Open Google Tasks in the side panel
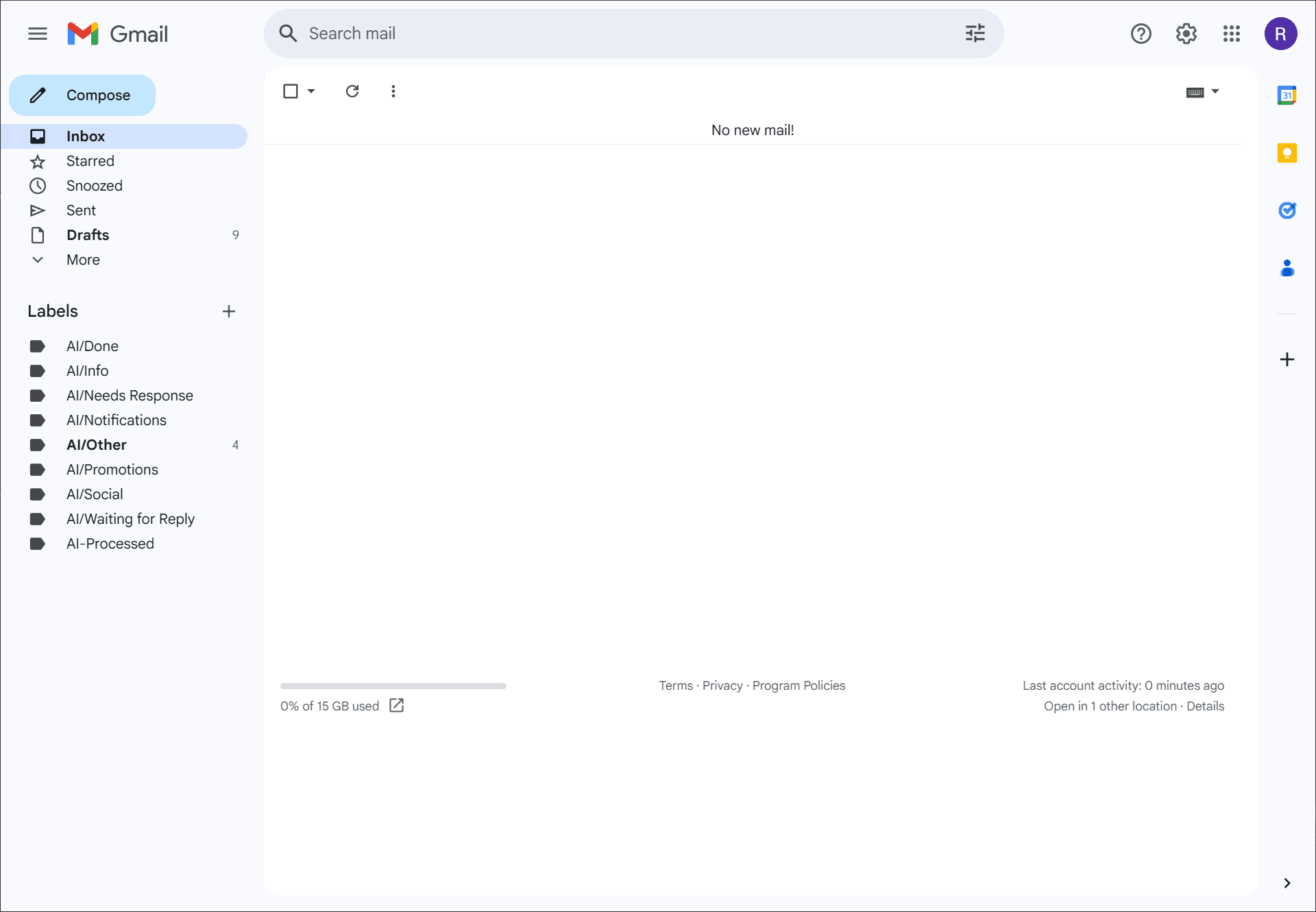Viewport: 1316px width, 912px height. [1287, 211]
